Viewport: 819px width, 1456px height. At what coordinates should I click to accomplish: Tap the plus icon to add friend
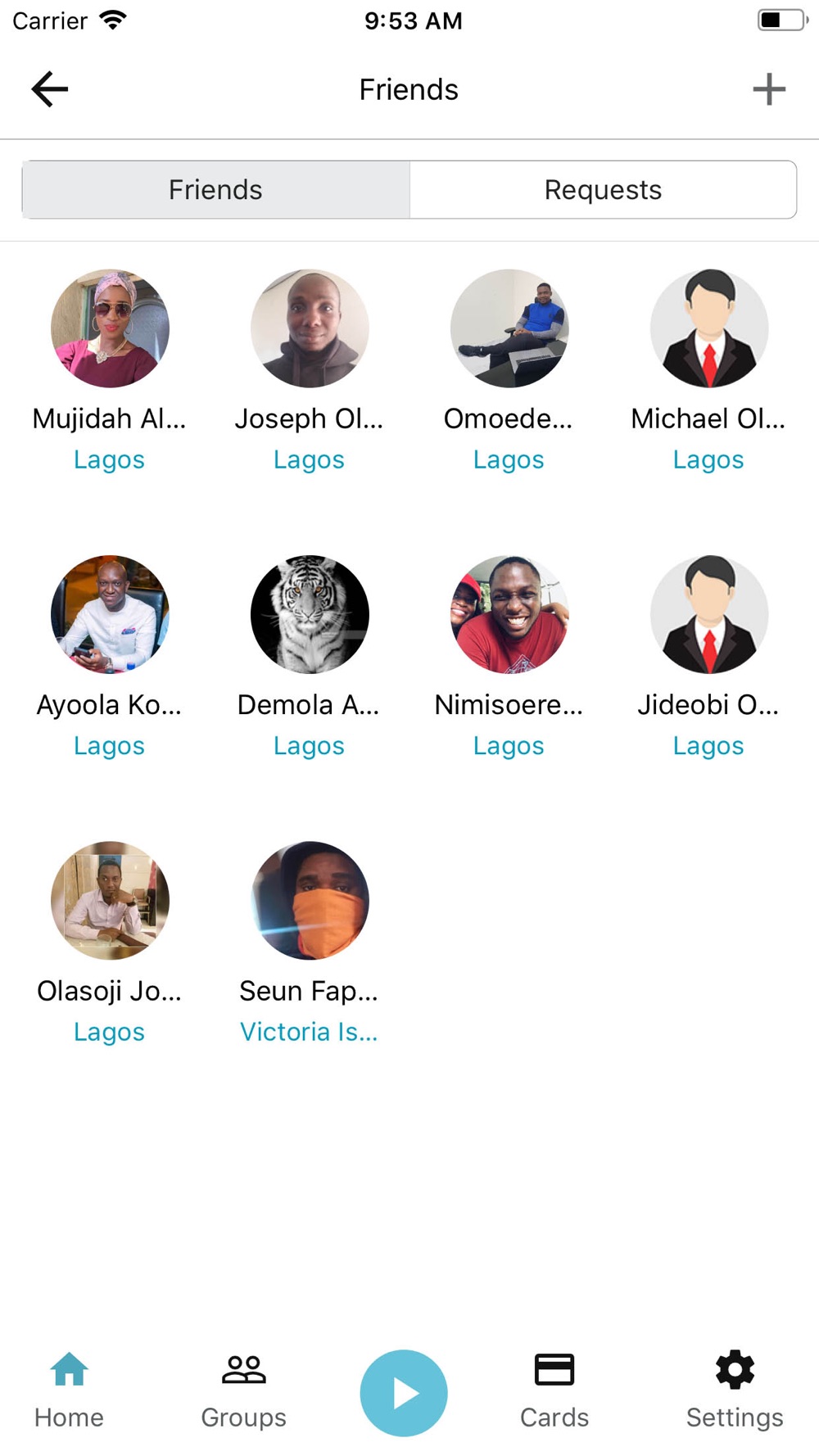coord(769,89)
